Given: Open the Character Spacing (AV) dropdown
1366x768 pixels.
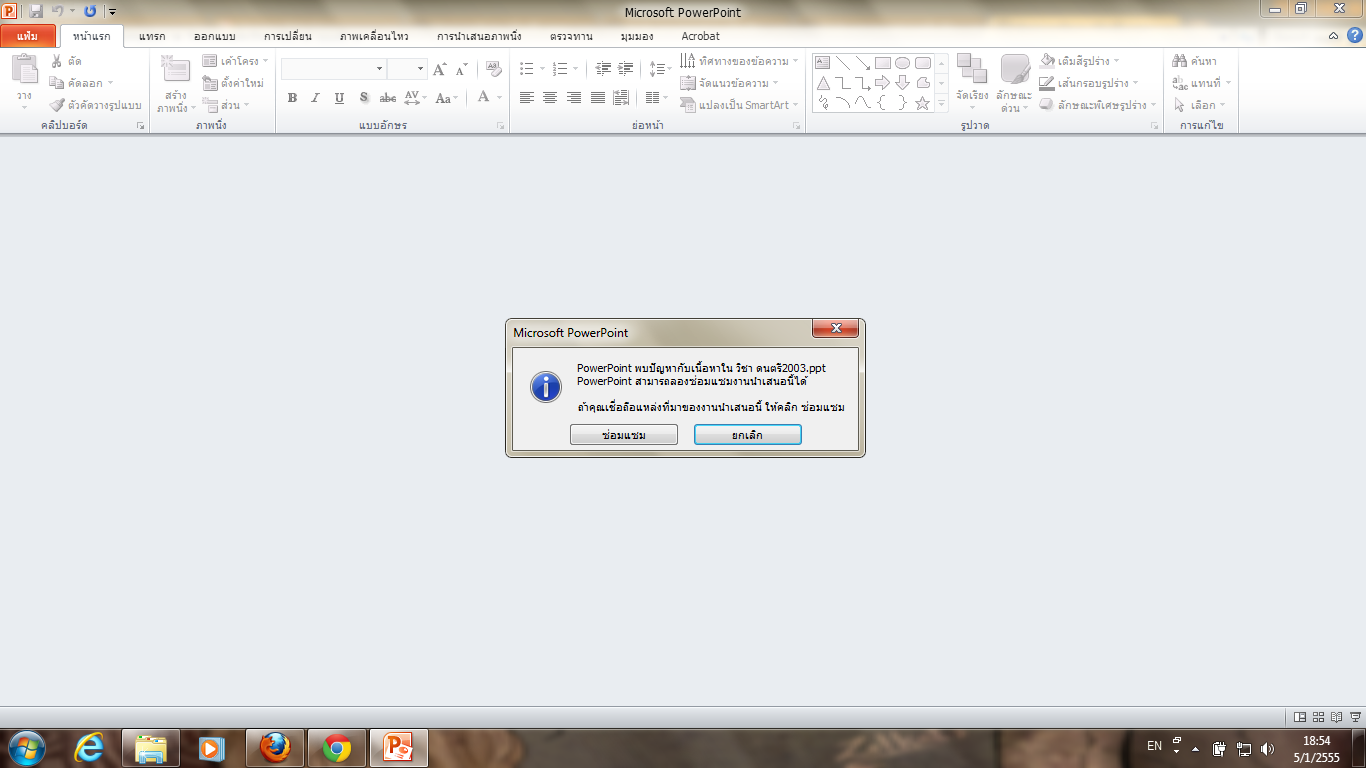Looking at the screenshot, I should [x=415, y=98].
